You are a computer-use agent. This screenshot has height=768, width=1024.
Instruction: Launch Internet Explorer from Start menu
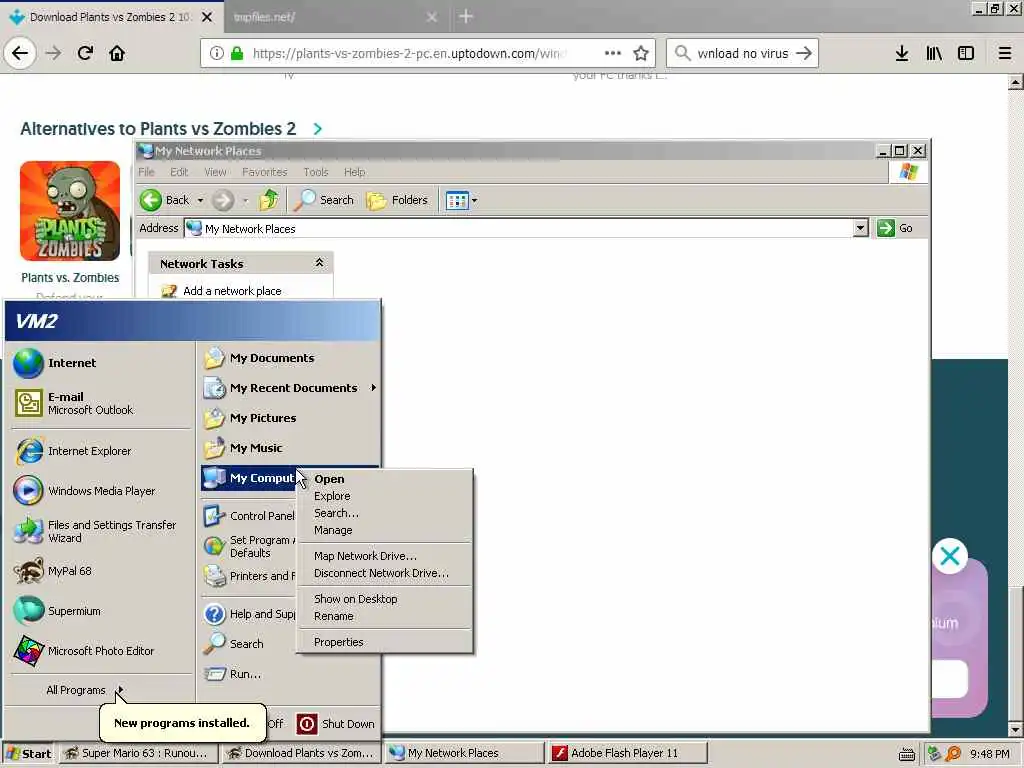click(100, 451)
